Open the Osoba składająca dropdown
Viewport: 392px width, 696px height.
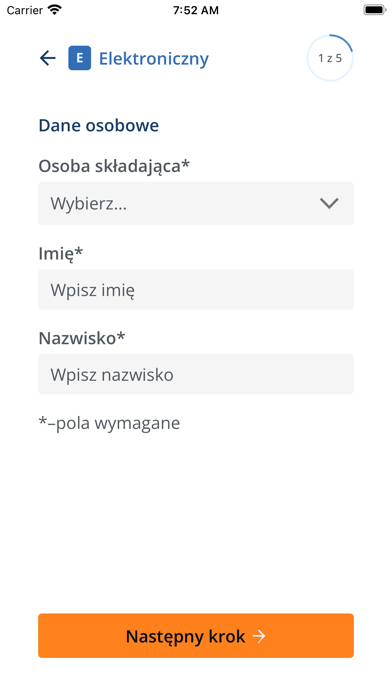click(196, 203)
